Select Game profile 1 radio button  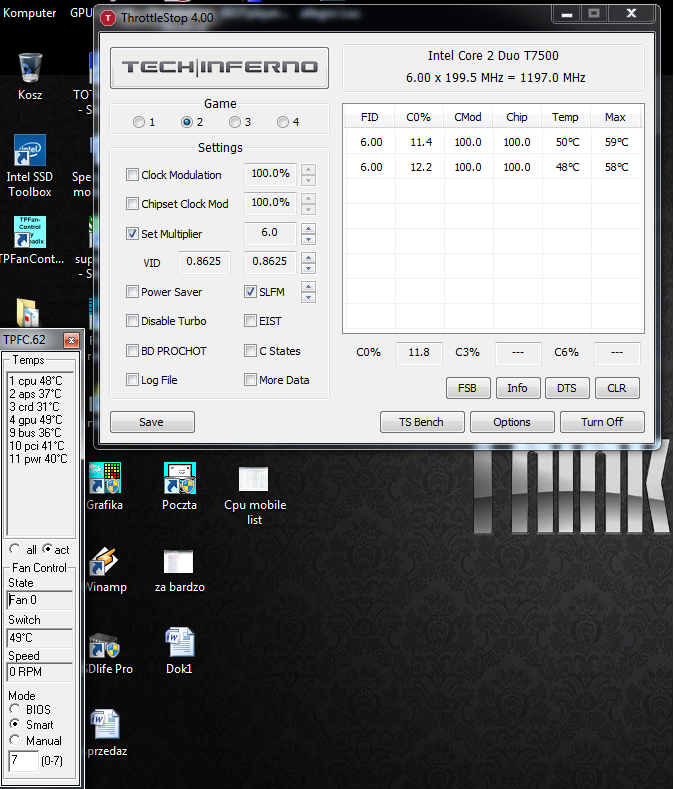(139, 122)
